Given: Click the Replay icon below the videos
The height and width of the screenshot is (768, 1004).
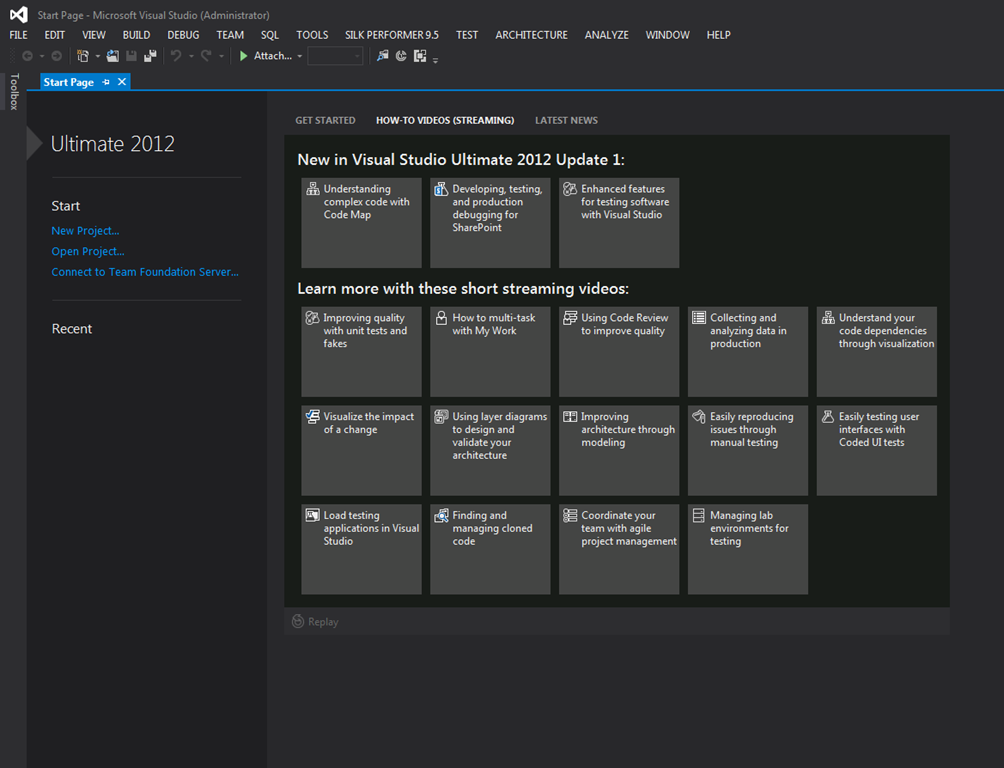Looking at the screenshot, I should point(297,621).
